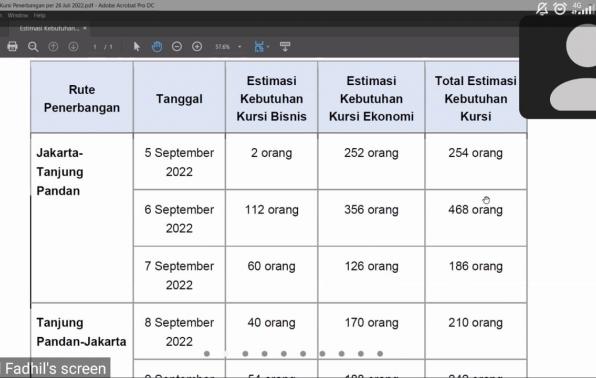Go to next page arrow button

[x=73, y=47]
